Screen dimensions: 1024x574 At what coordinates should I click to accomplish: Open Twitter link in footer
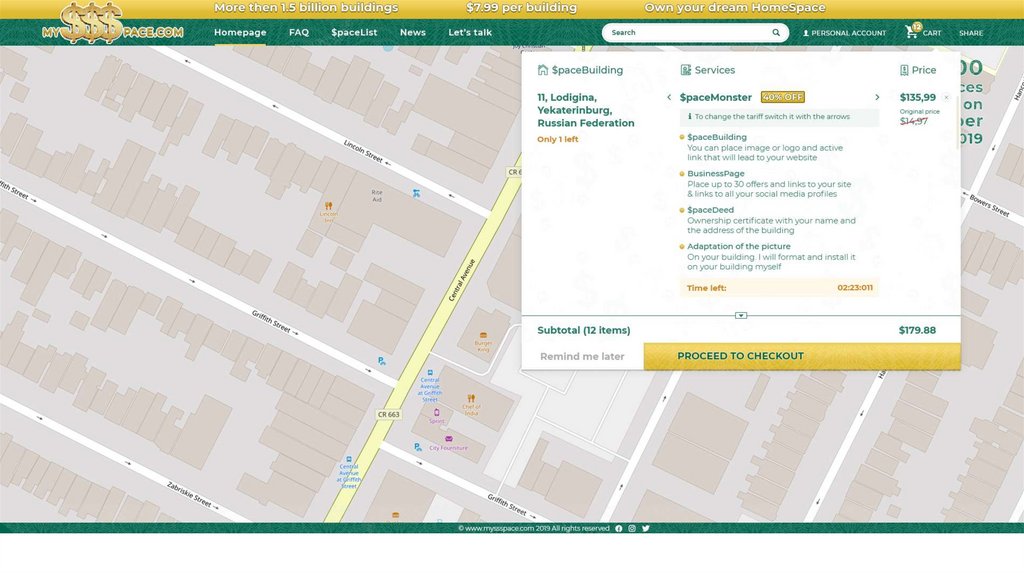pyautogui.click(x=646, y=528)
